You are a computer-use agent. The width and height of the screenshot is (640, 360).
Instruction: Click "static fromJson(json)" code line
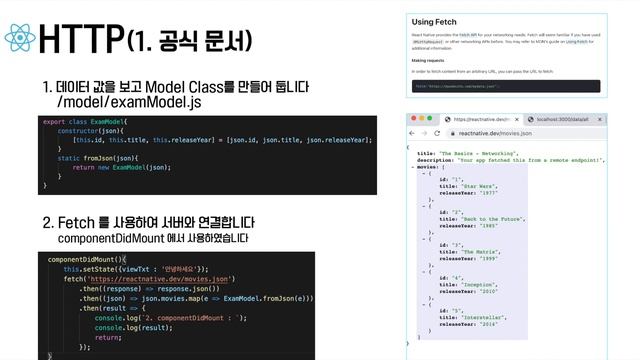pyautogui.click(x=98, y=158)
